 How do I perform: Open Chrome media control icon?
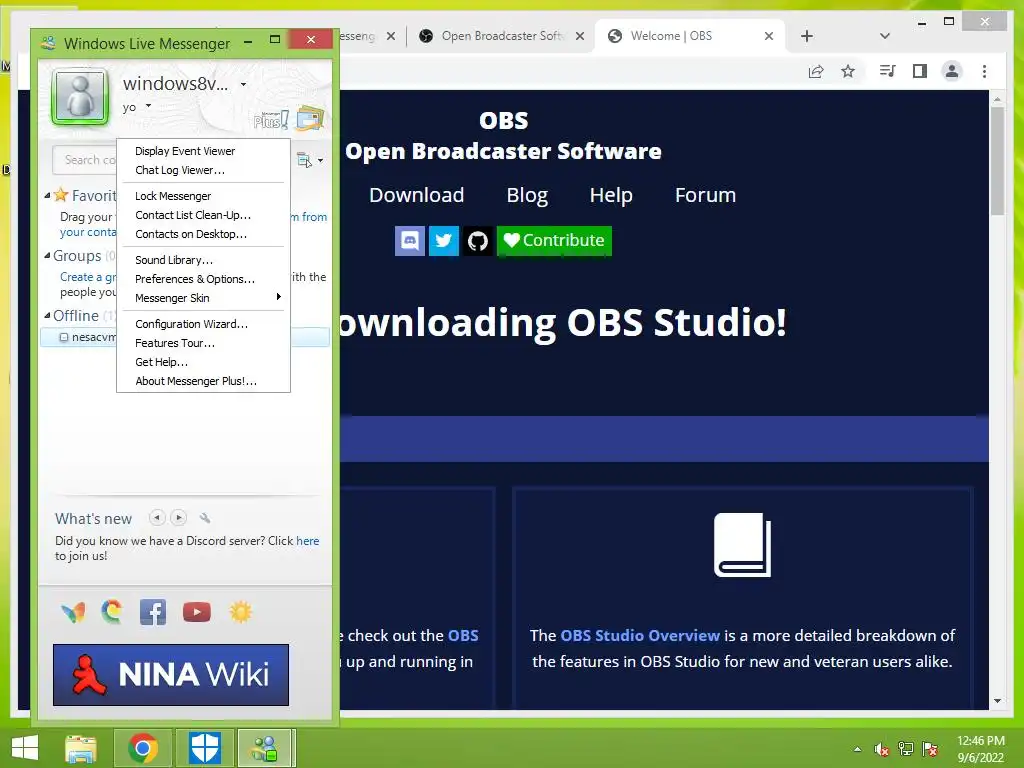click(x=887, y=71)
